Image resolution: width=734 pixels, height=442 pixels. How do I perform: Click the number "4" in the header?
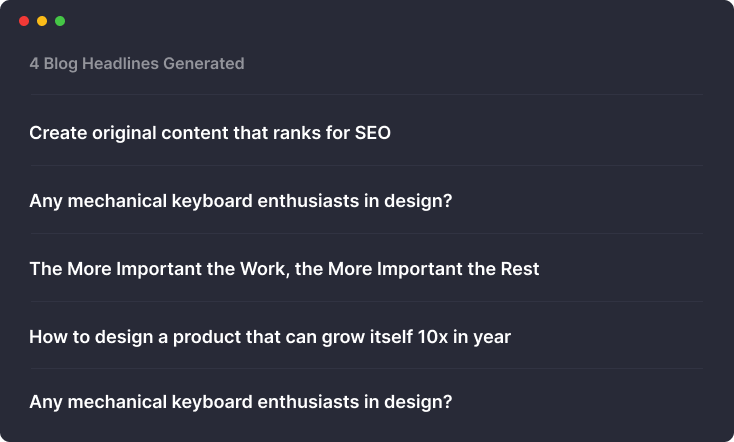click(34, 64)
